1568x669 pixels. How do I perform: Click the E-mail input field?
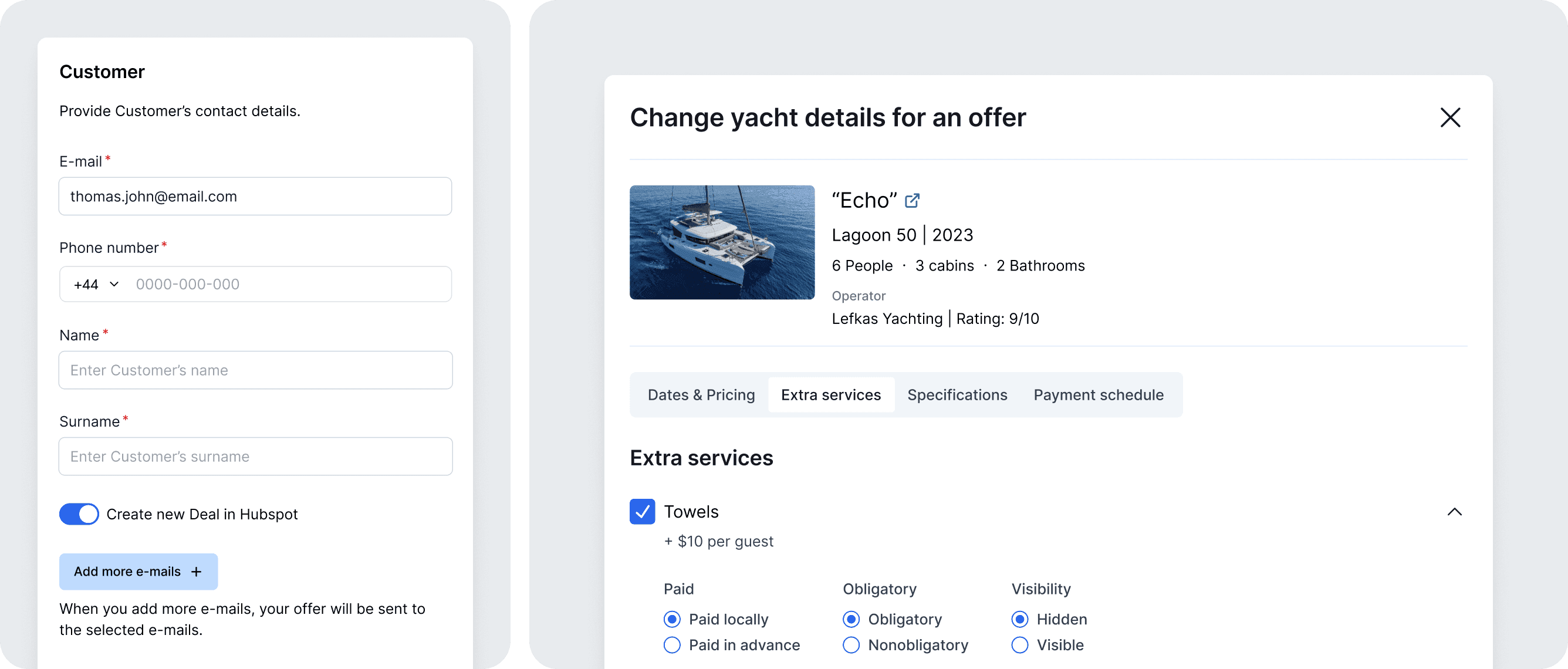coord(255,197)
